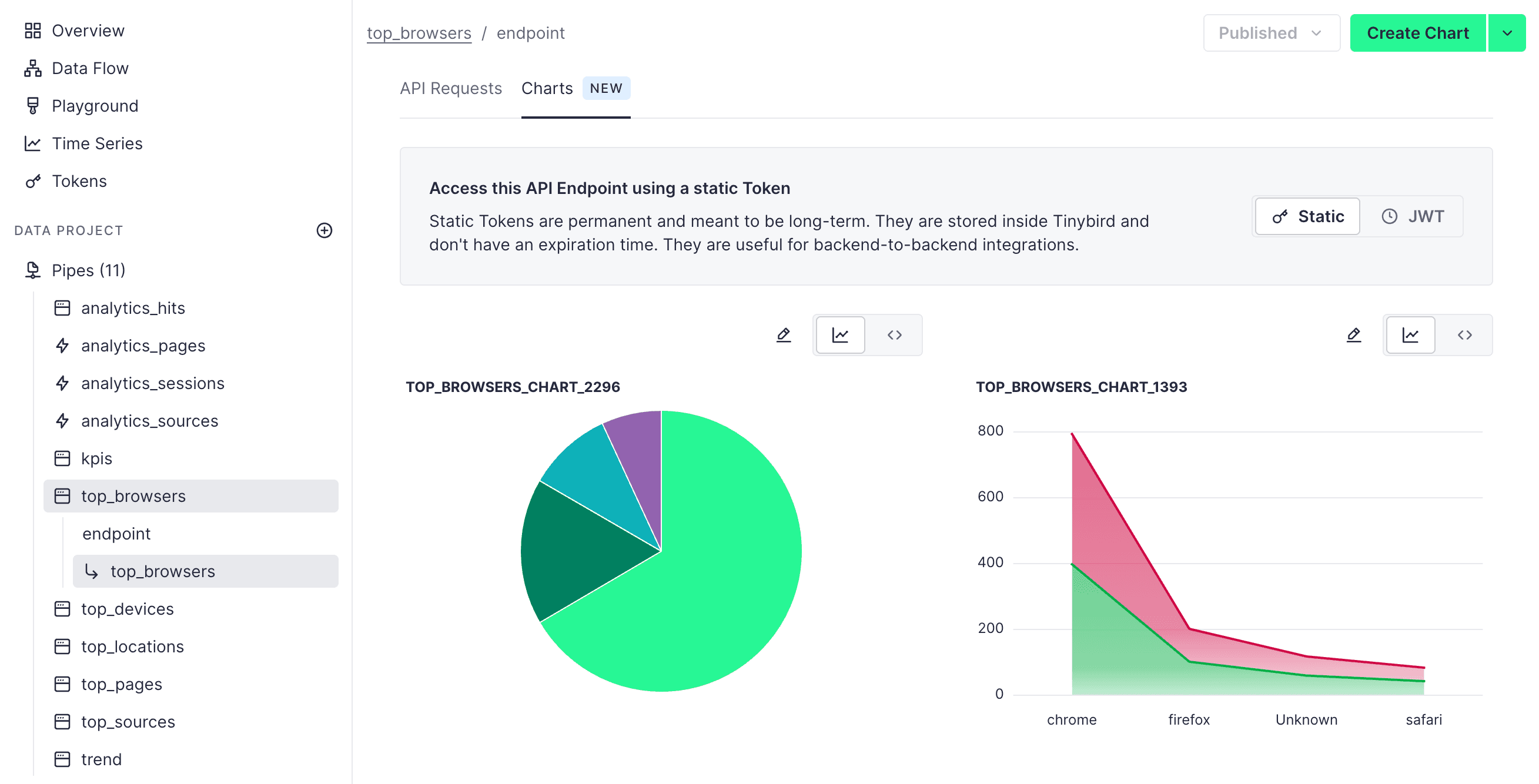Open the analytics_sessions pipe

[x=152, y=383]
